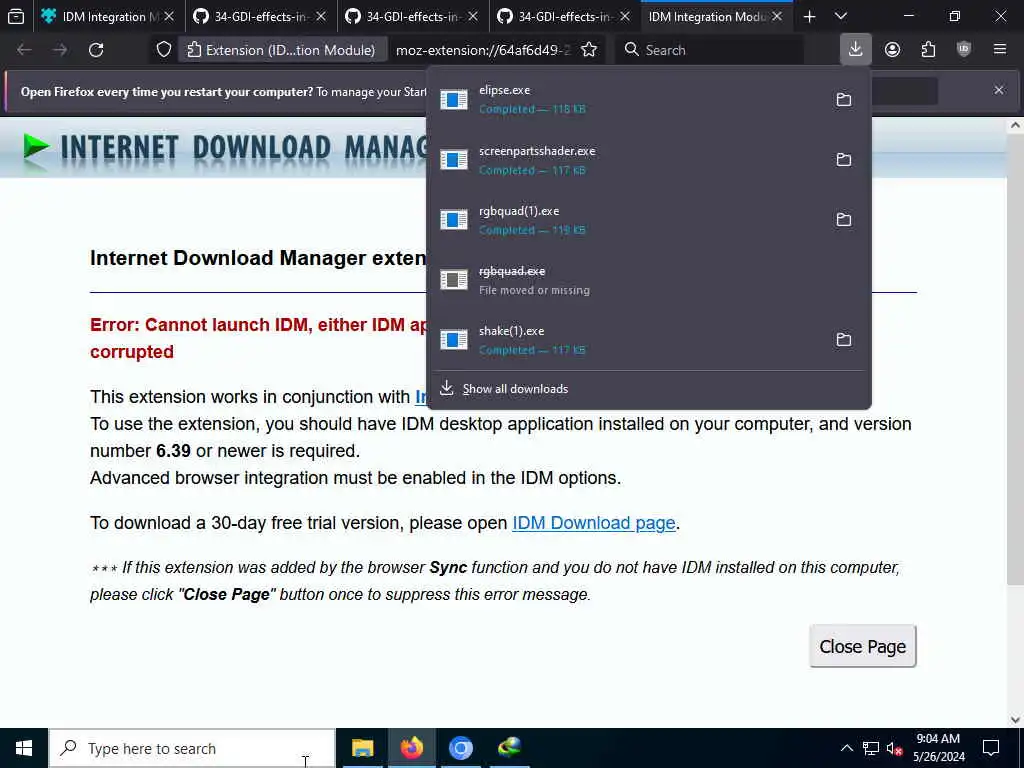Image resolution: width=1024 pixels, height=768 pixels.
Task: Dismiss the Open Firefox startup notification
Action: pyautogui.click(x=999, y=90)
